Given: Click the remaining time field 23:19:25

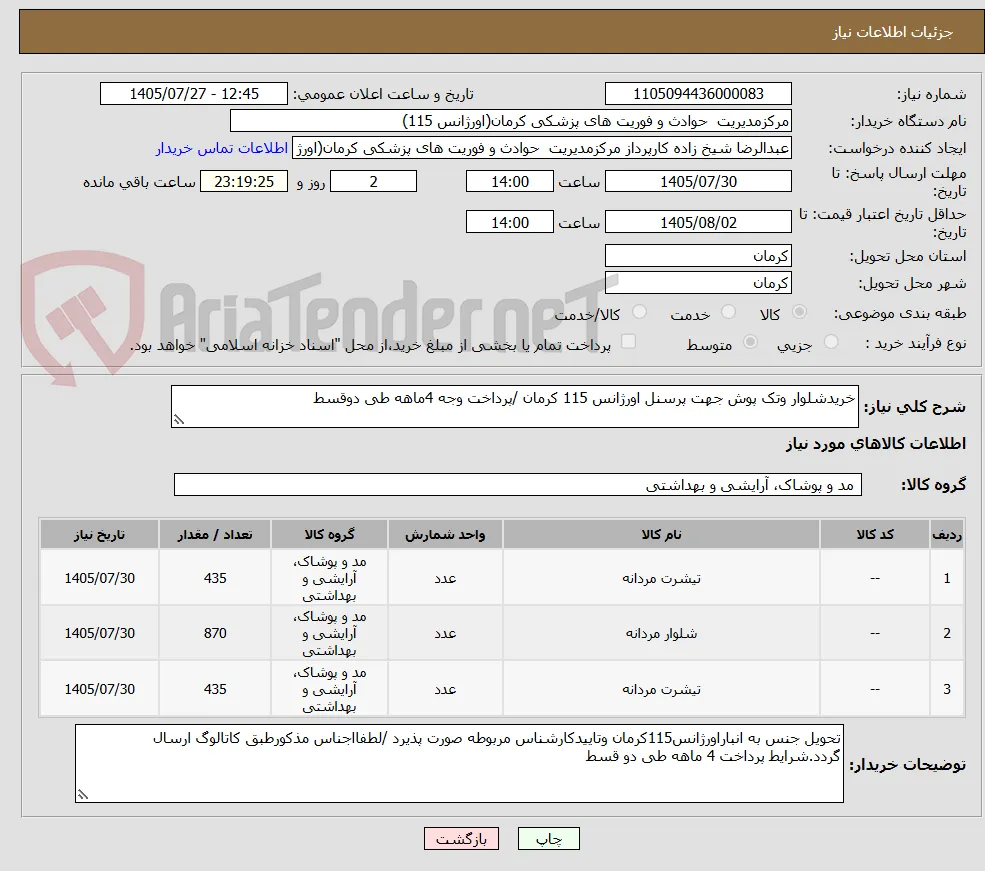Looking at the screenshot, I should [244, 182].
